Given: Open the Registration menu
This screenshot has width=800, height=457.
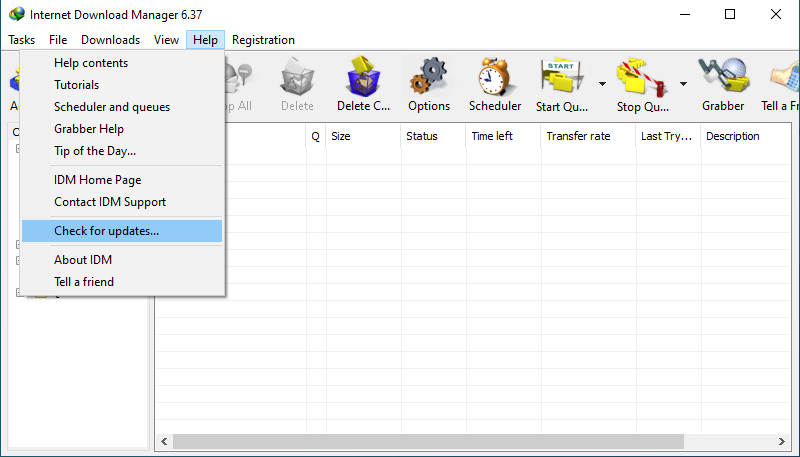Looking at the screenshot, I should (x=263, y=40).
